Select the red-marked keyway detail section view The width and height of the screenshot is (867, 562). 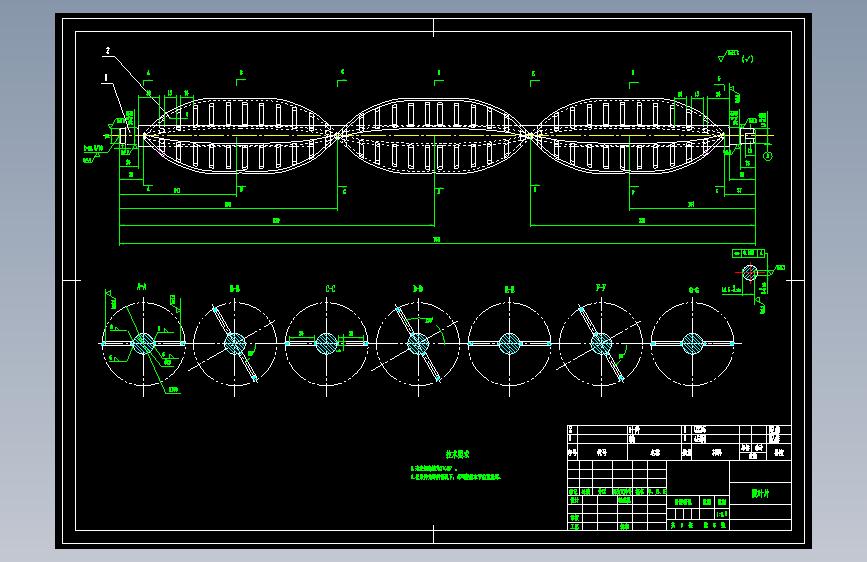pos(750,272)
